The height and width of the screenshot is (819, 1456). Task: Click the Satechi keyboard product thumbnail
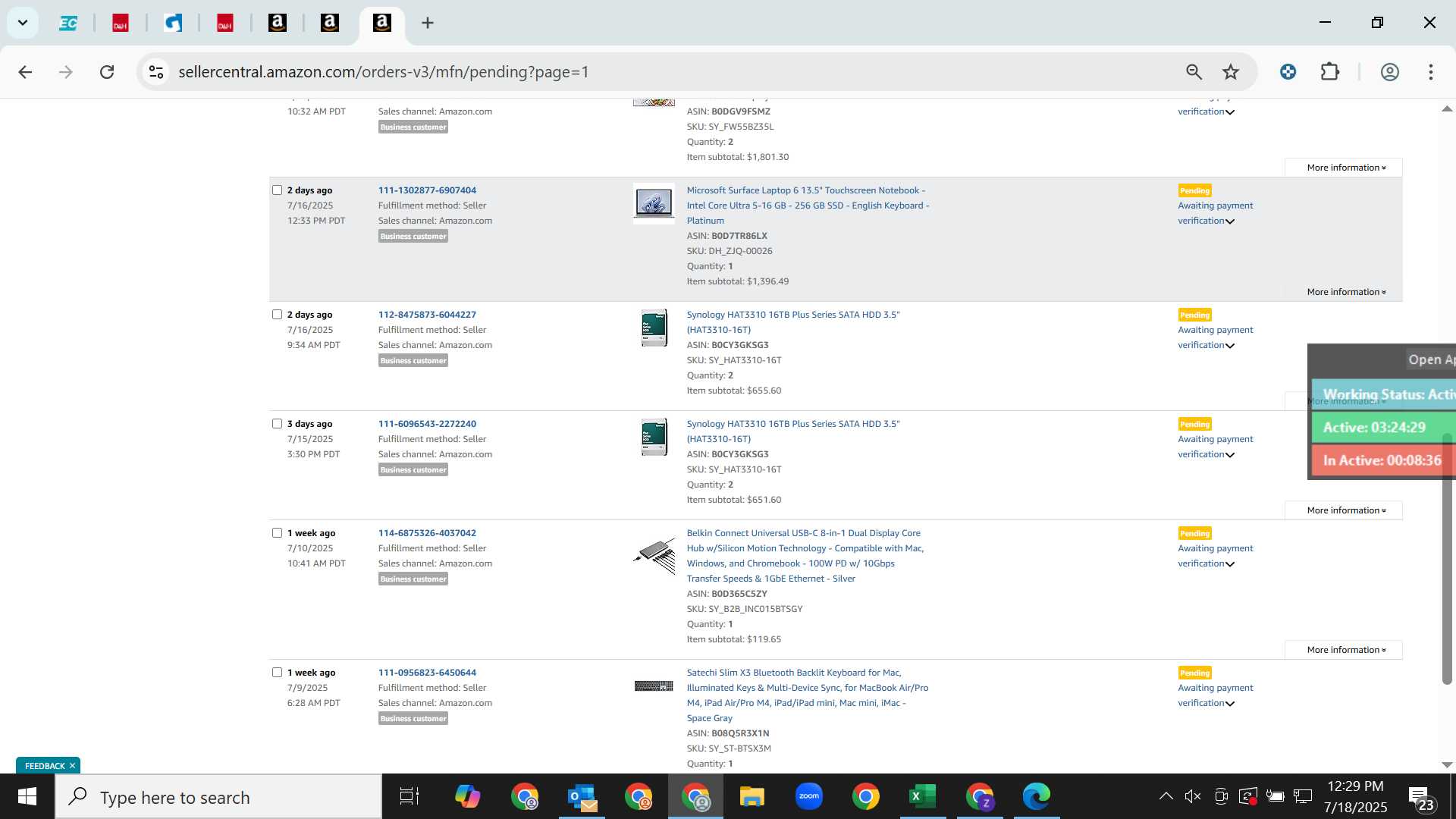click(654, 686)
